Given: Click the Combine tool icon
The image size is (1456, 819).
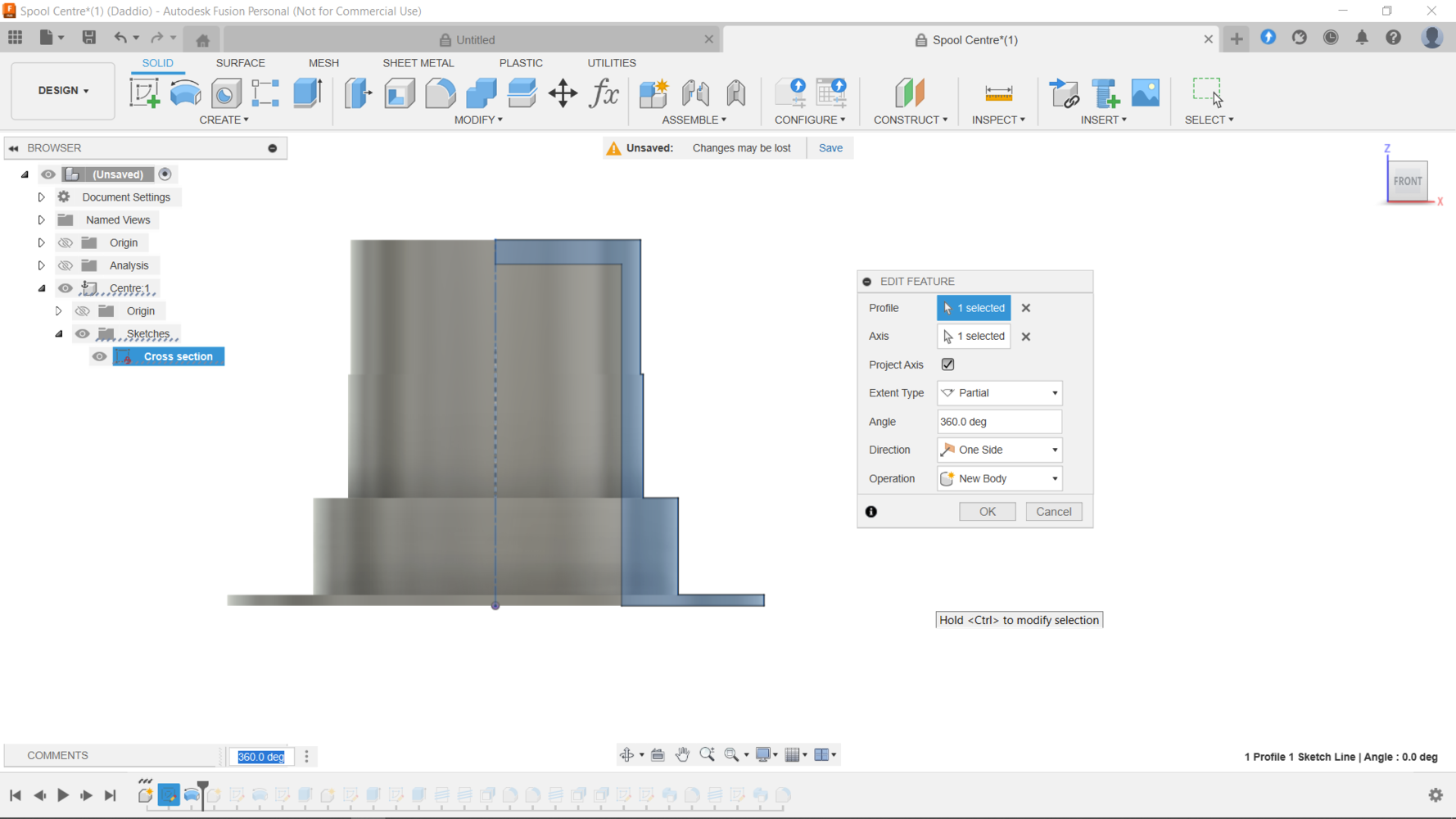Looking at the screenshot, I should point(482,93).
